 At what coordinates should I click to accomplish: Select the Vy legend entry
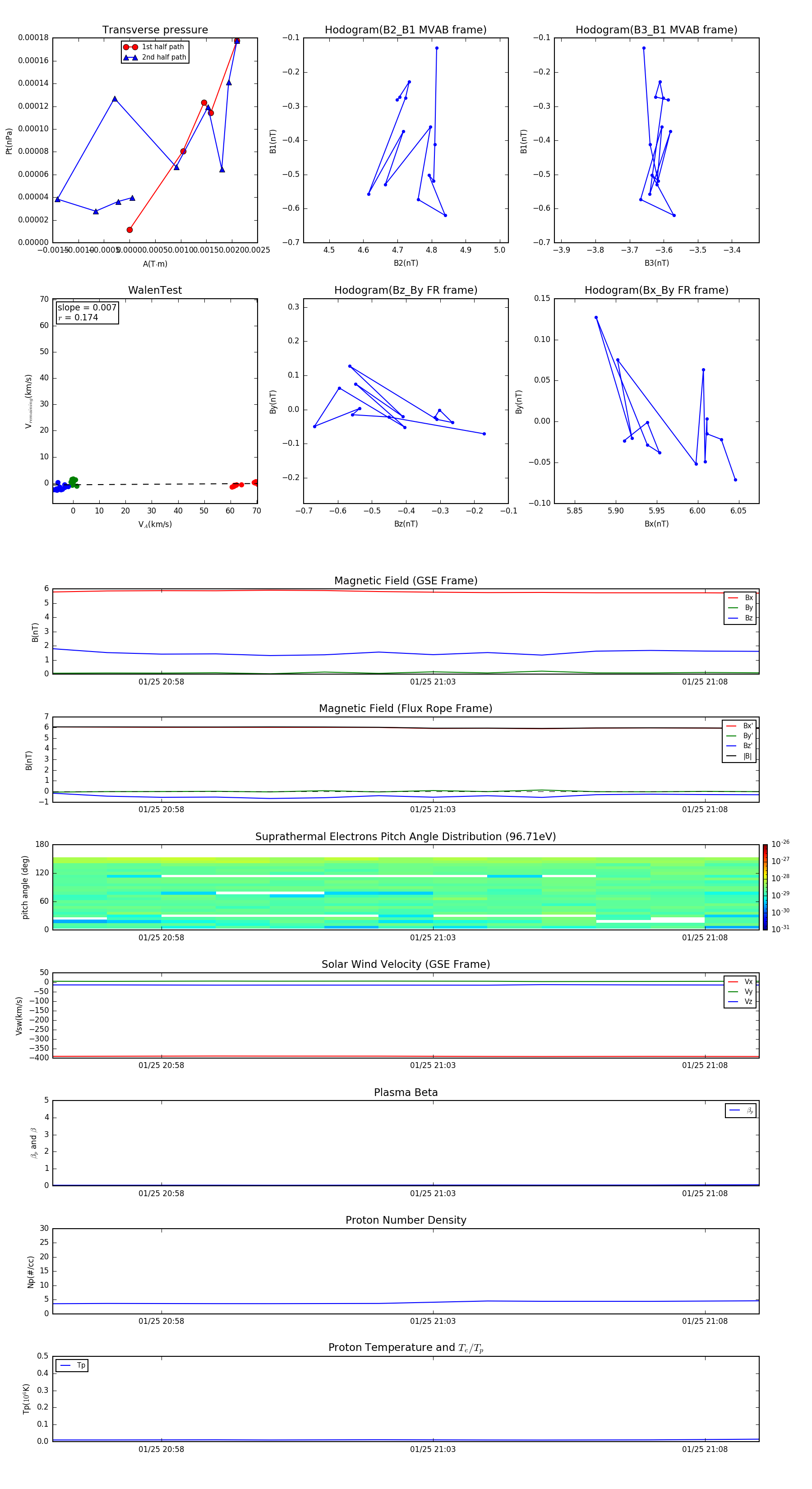[x=740, y=991]
